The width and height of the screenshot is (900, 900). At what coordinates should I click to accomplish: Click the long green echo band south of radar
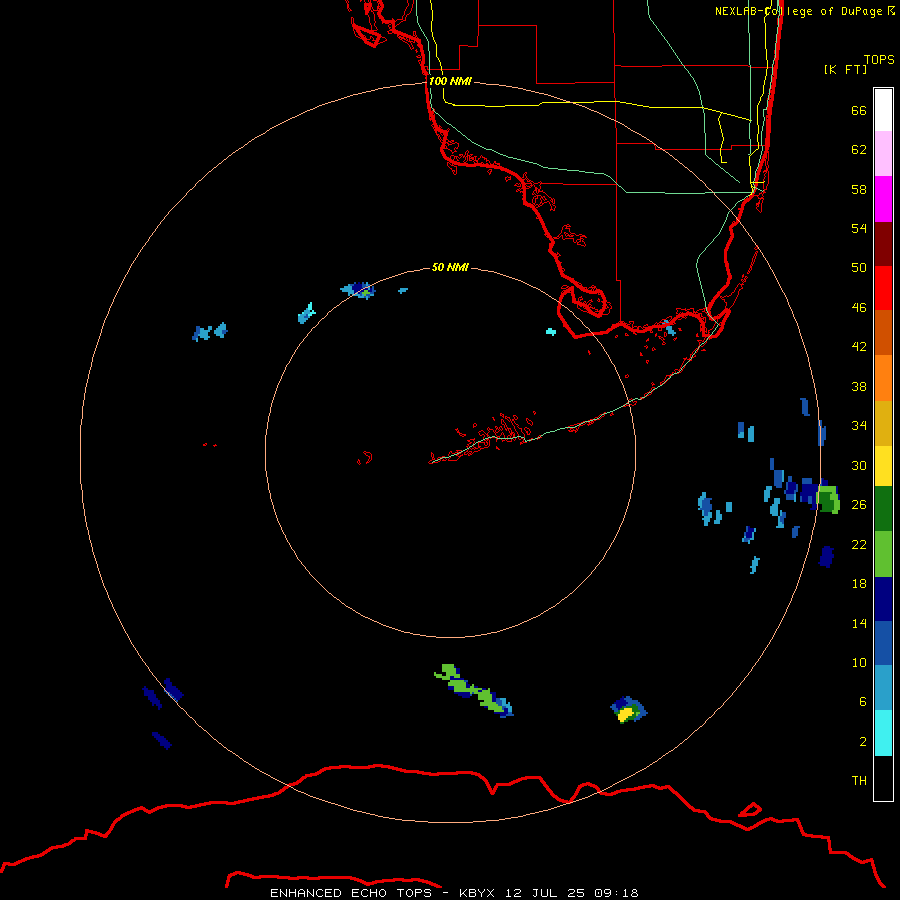click(474, 691)
